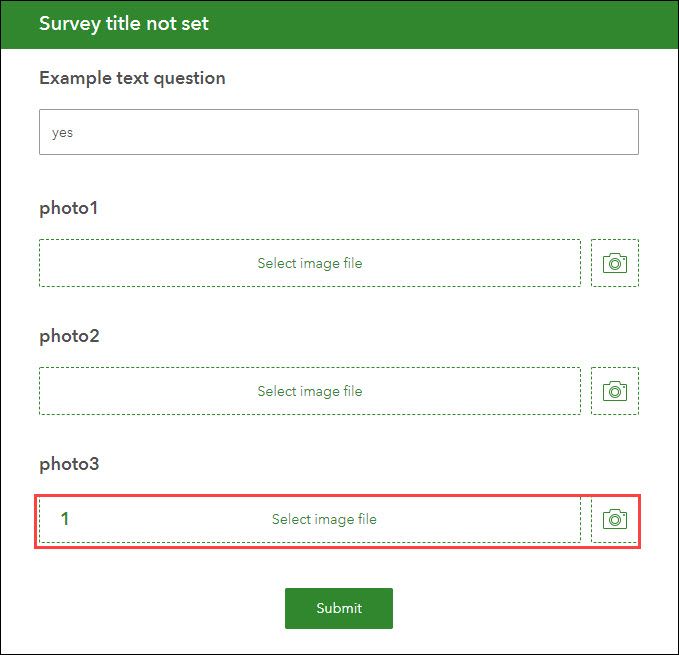
Task: Focus the Example text question input
Action: point(339,132)
